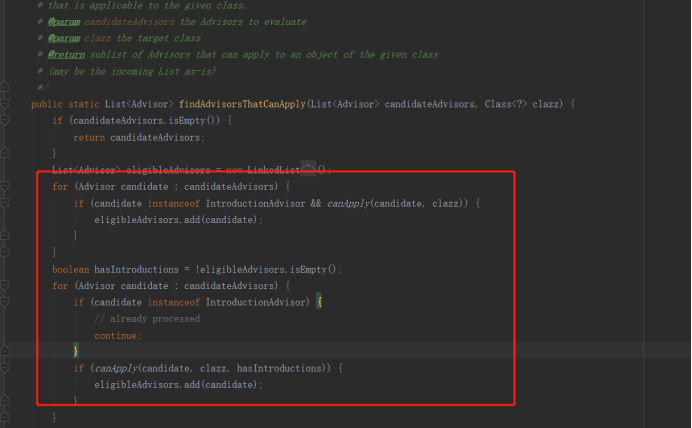Click the !eligibleAdvisors.isEmpty() expression
The image size is (692, 428).
(266, 270)
